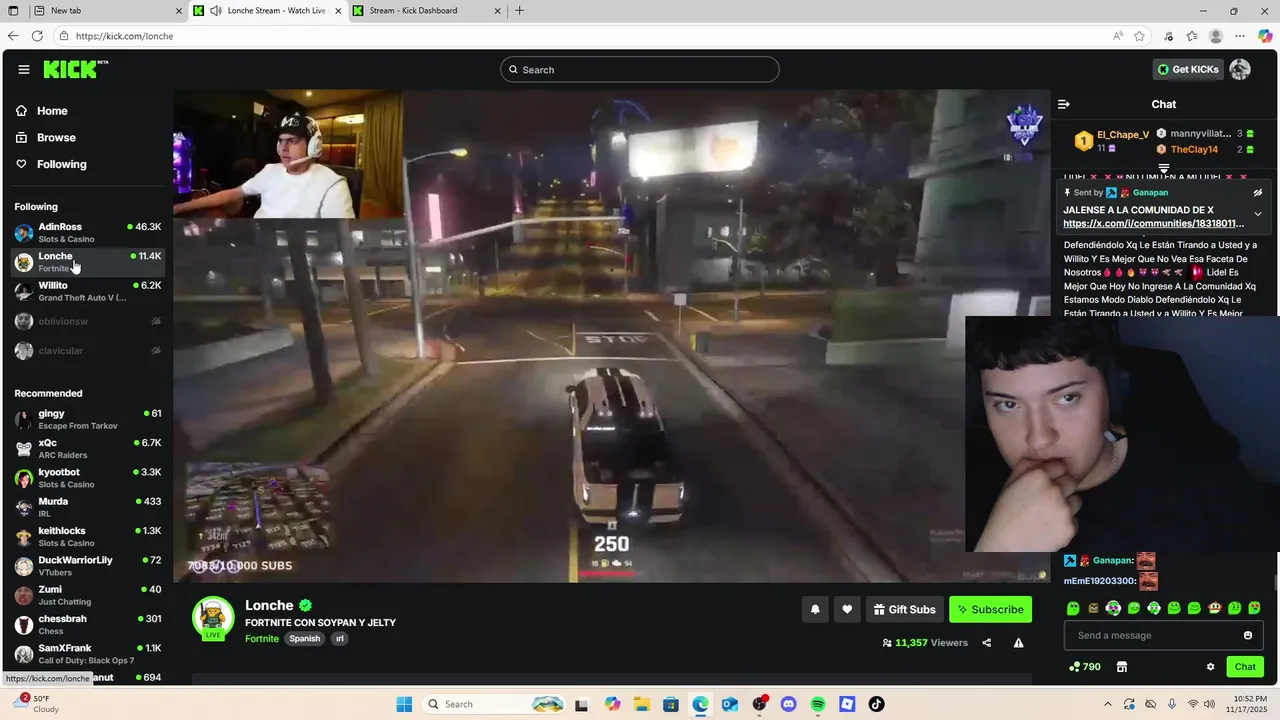Send message with the Chat button
Viewport: 1280px width, 720px height.
tap(1245, 667)
